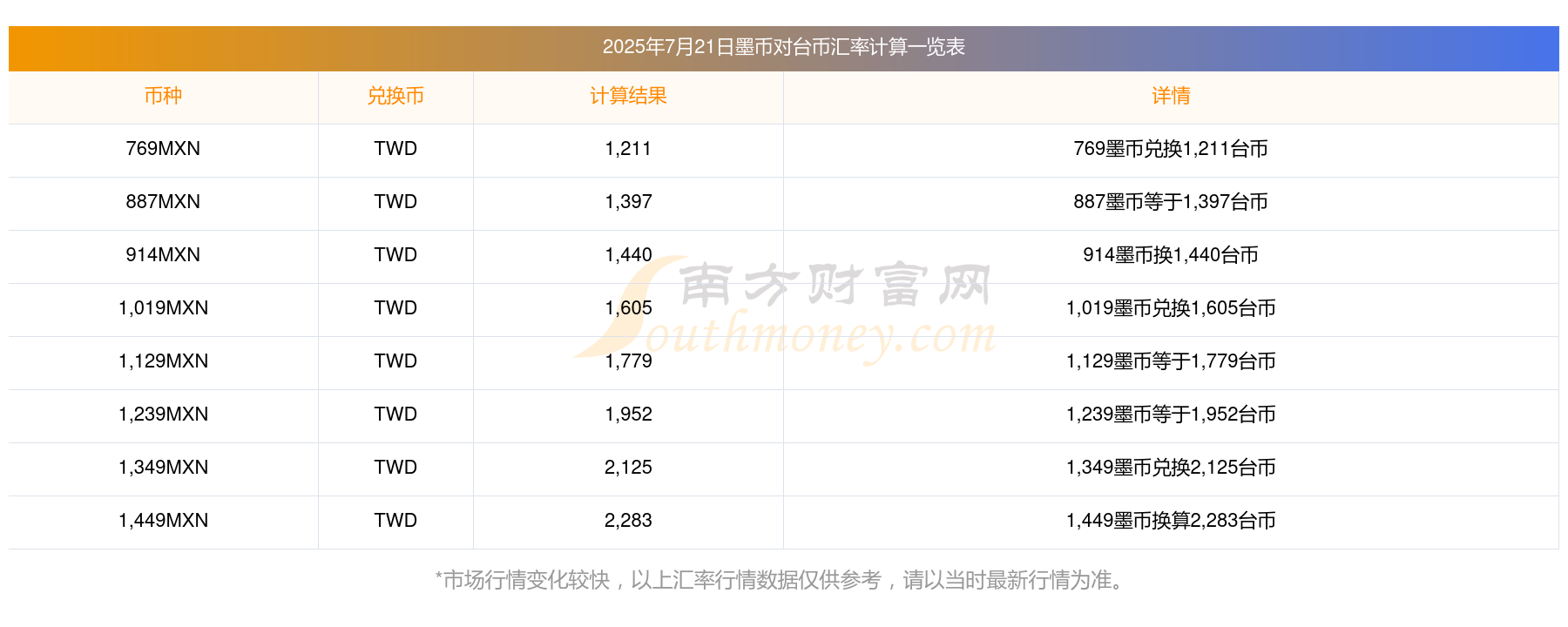
Task: Click the 887MXN cell
Action: click(163, 202)
